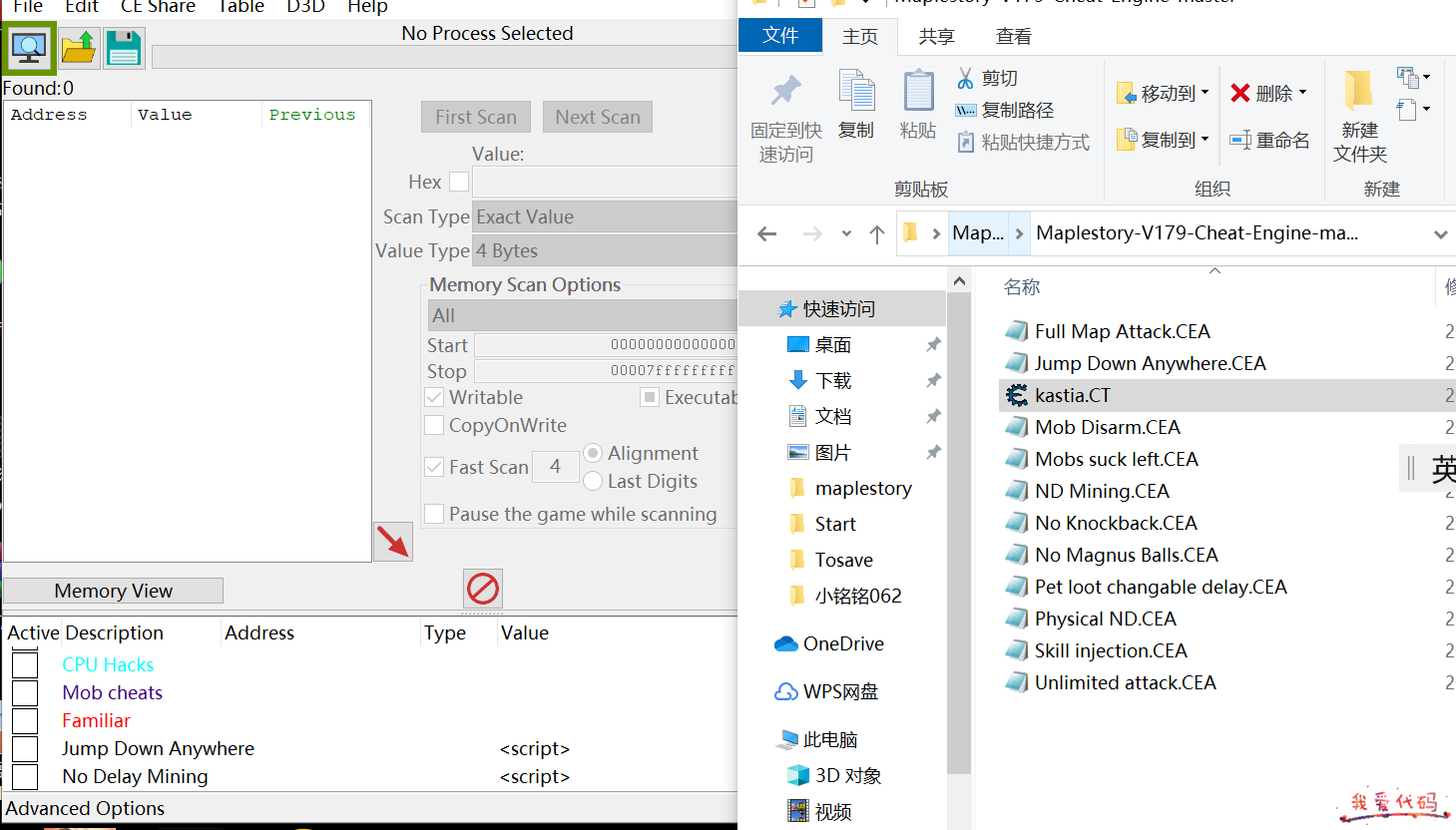Screen dimensions: 1456x830
Task: Toggle the Writable checkbox
Action: pos(434,397)
